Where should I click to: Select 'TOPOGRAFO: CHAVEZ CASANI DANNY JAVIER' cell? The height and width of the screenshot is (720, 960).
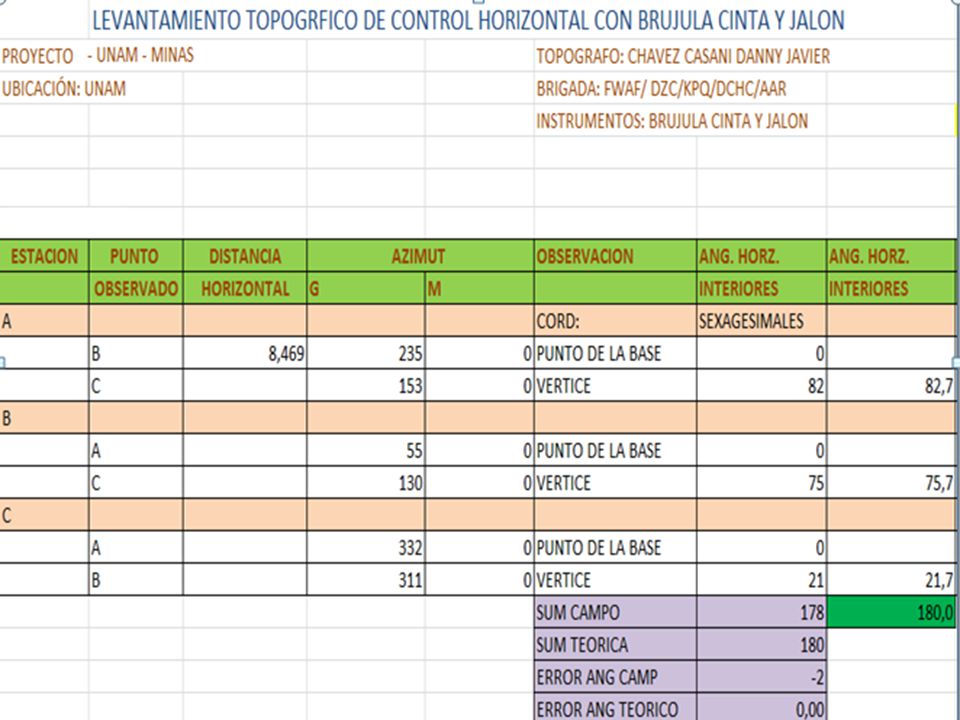[683, 56]
